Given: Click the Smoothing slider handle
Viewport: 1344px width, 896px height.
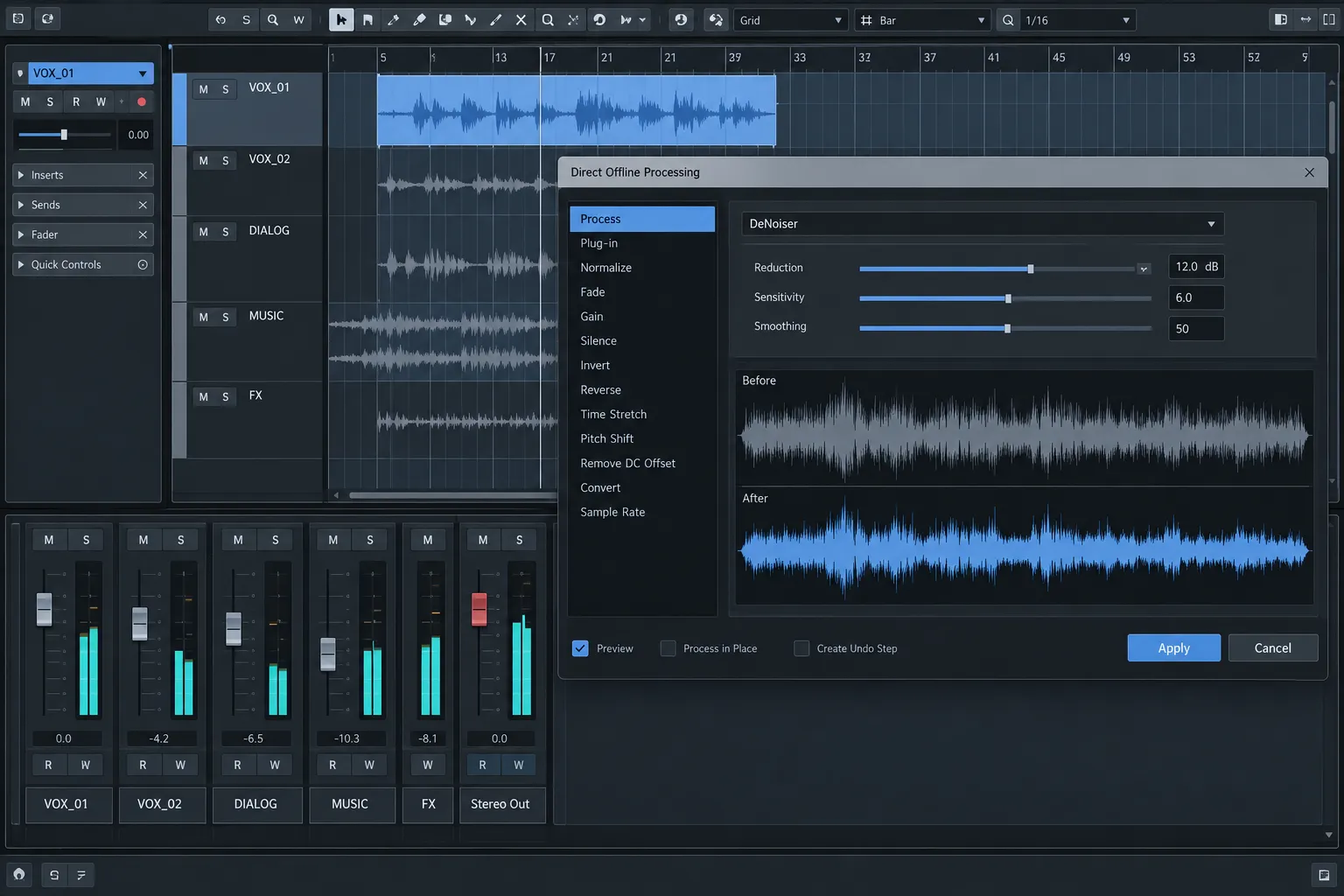Looking at the screenshot, I should [x=1007, y=329].
